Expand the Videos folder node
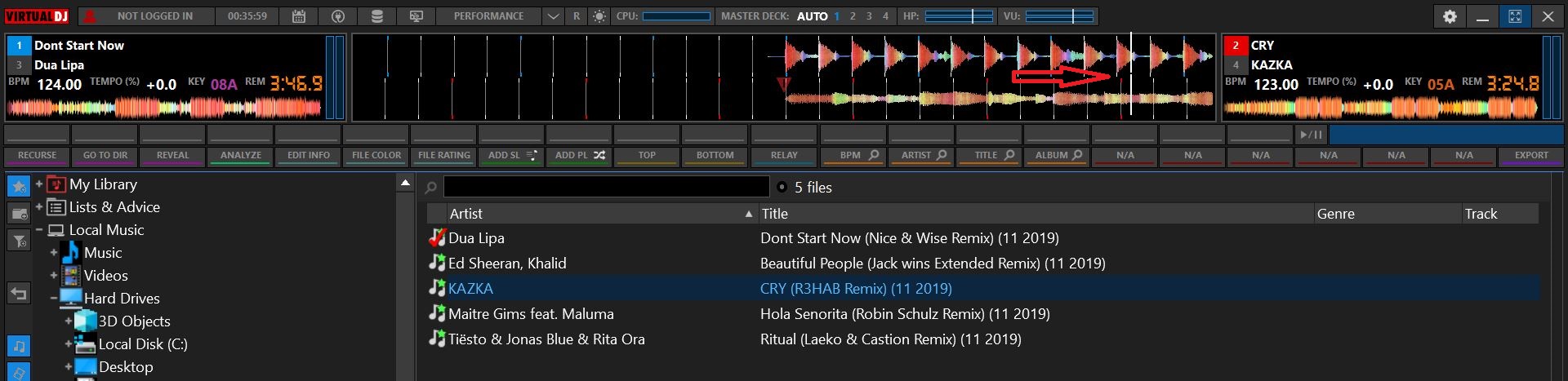 click(54, 276)
